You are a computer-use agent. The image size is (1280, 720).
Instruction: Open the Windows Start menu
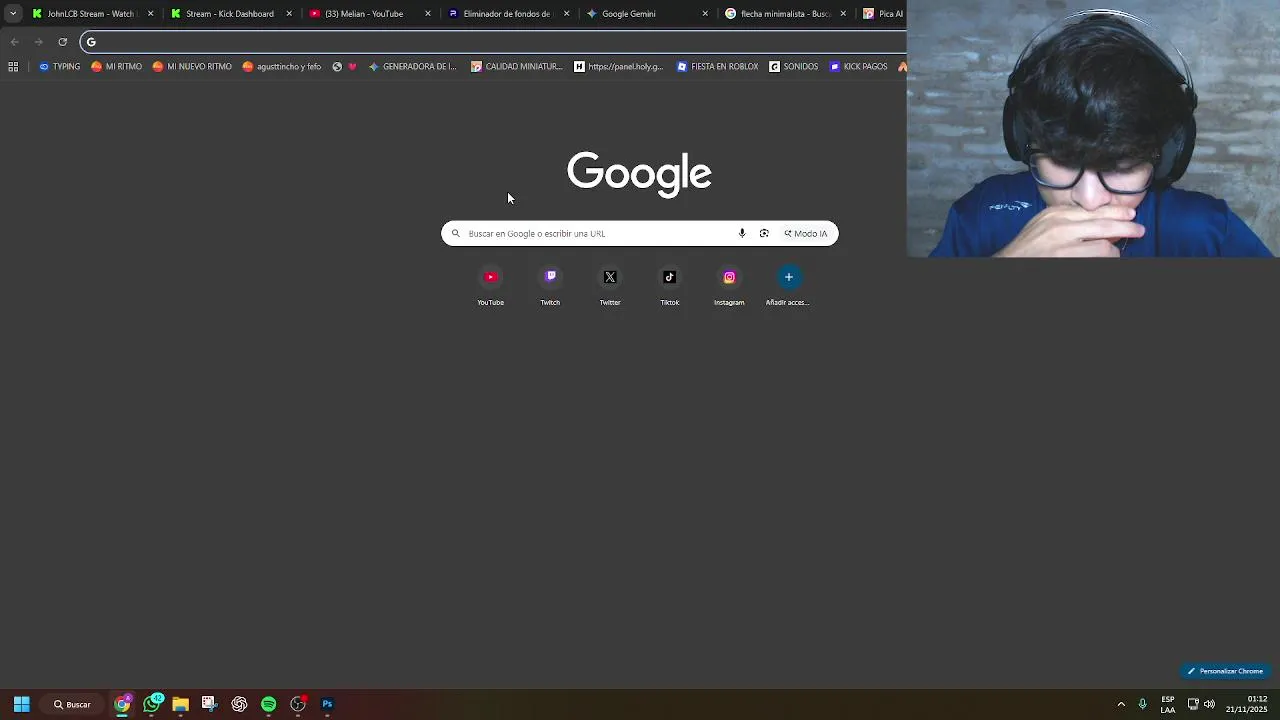[x=21, y=704]
